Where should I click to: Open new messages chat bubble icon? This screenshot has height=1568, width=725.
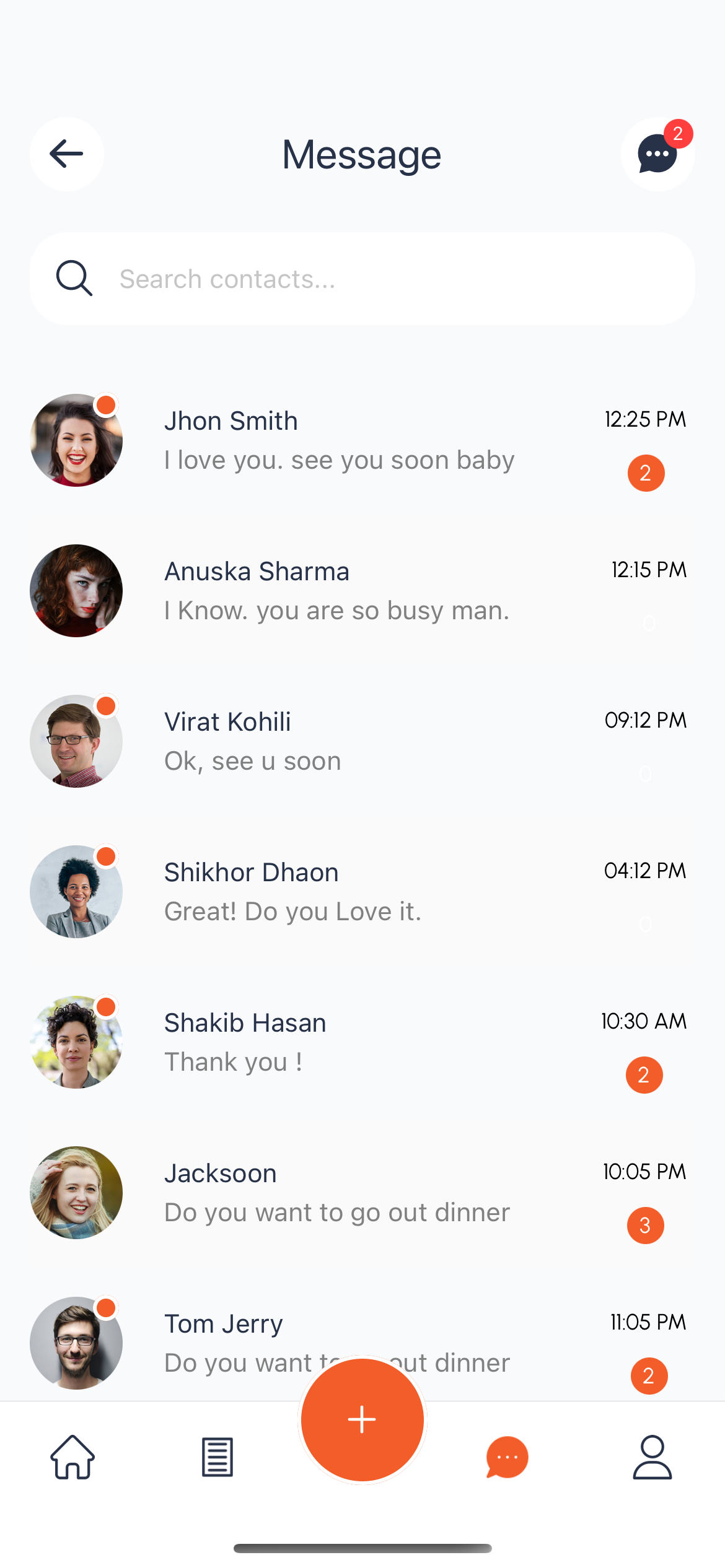coord(657,154)
